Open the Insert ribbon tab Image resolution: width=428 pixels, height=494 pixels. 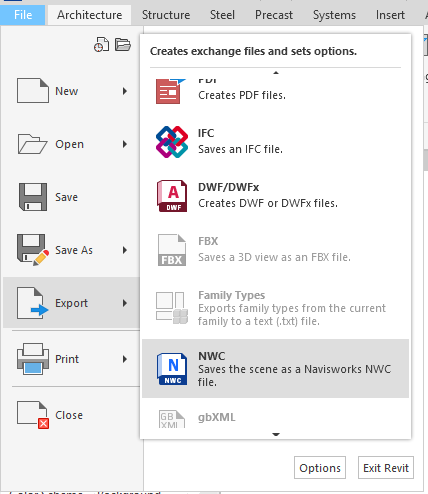point(390,15)
